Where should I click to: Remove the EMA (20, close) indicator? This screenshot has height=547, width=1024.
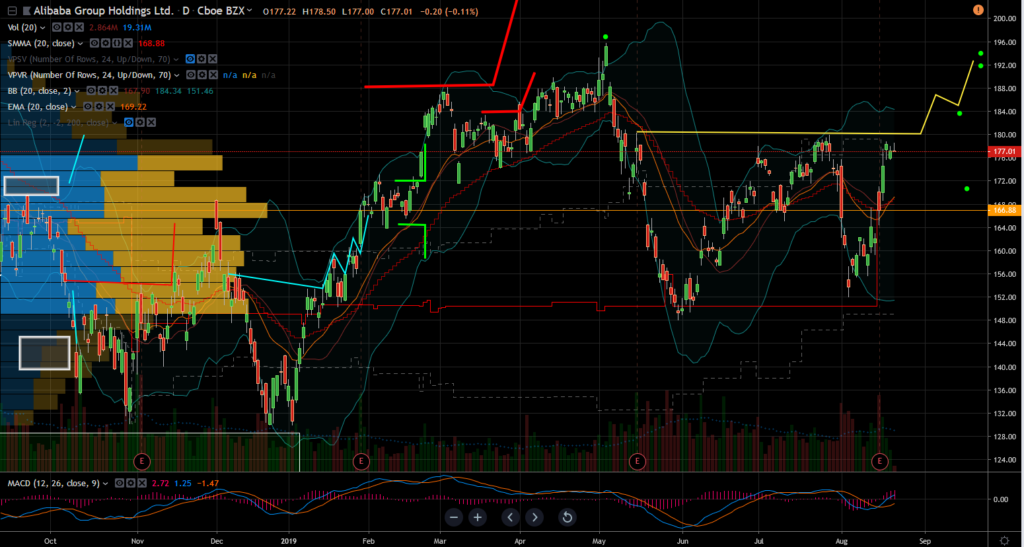(110, 106)
